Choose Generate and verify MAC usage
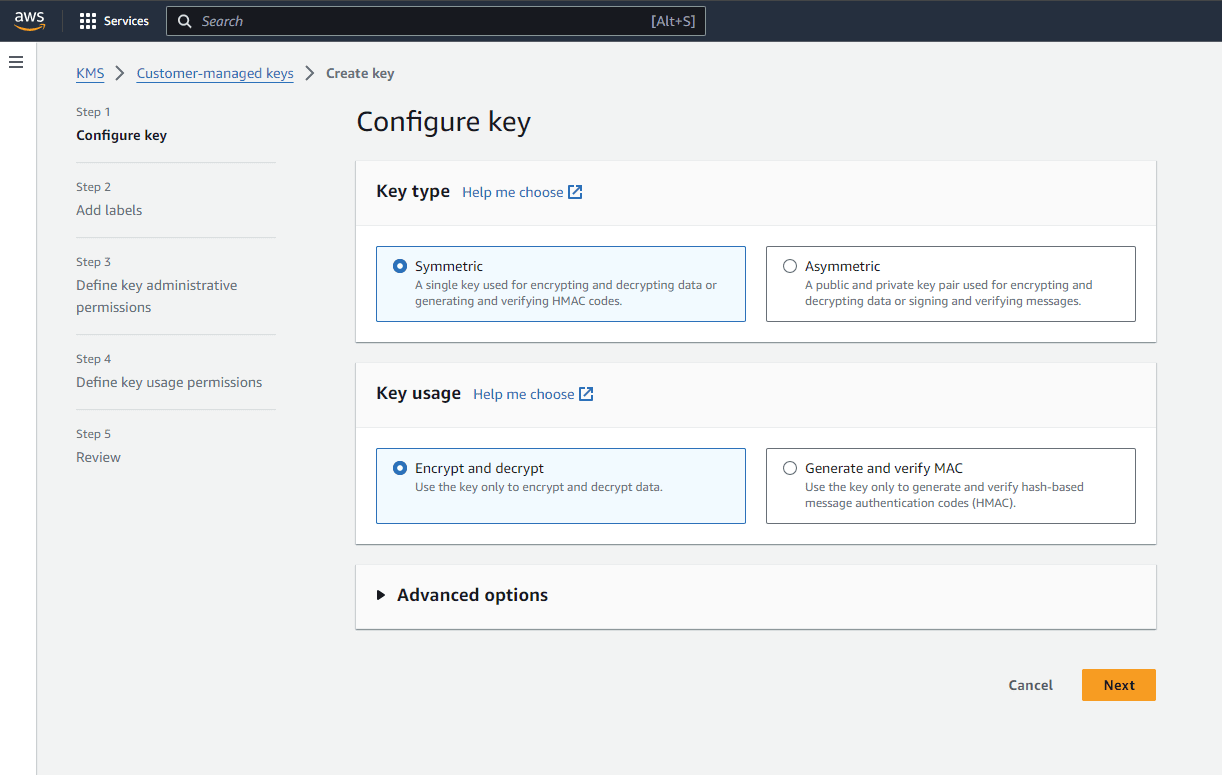This screenshot has height=775, width=1222. (x=790, y=468)
